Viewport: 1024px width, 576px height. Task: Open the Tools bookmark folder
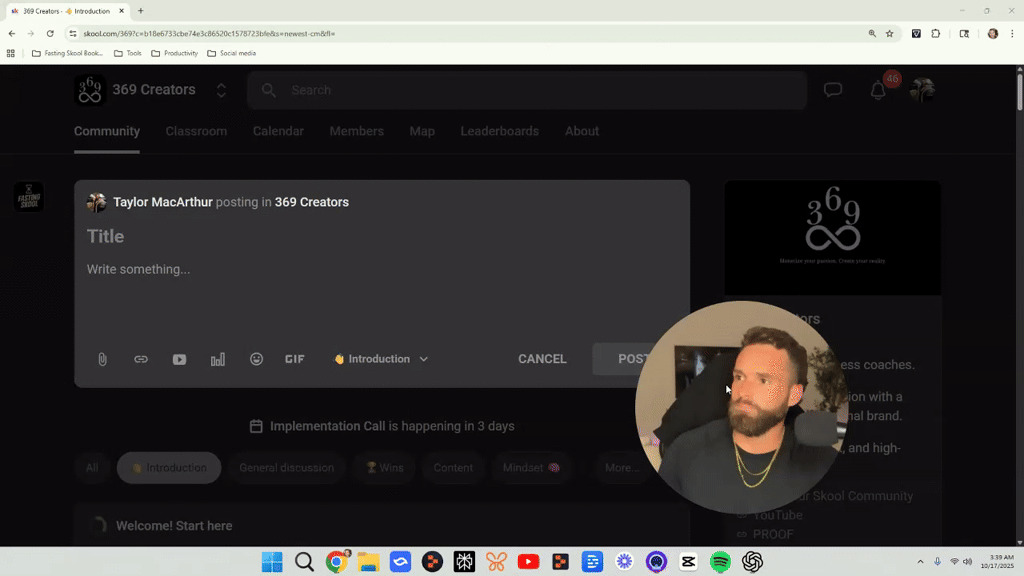click(x=127, y=54)
